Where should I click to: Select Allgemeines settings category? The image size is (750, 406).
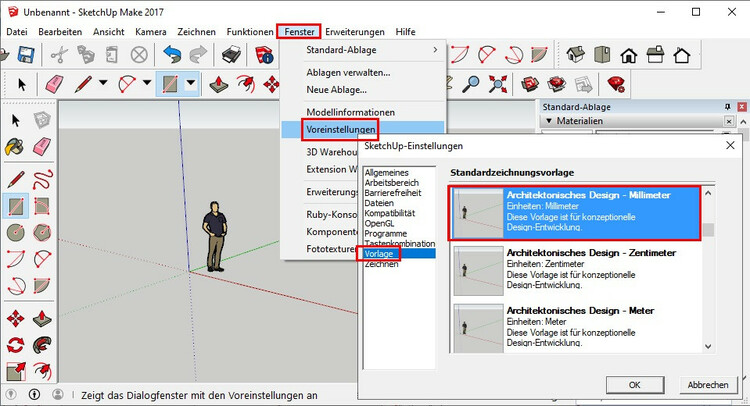tap(386, 173)
